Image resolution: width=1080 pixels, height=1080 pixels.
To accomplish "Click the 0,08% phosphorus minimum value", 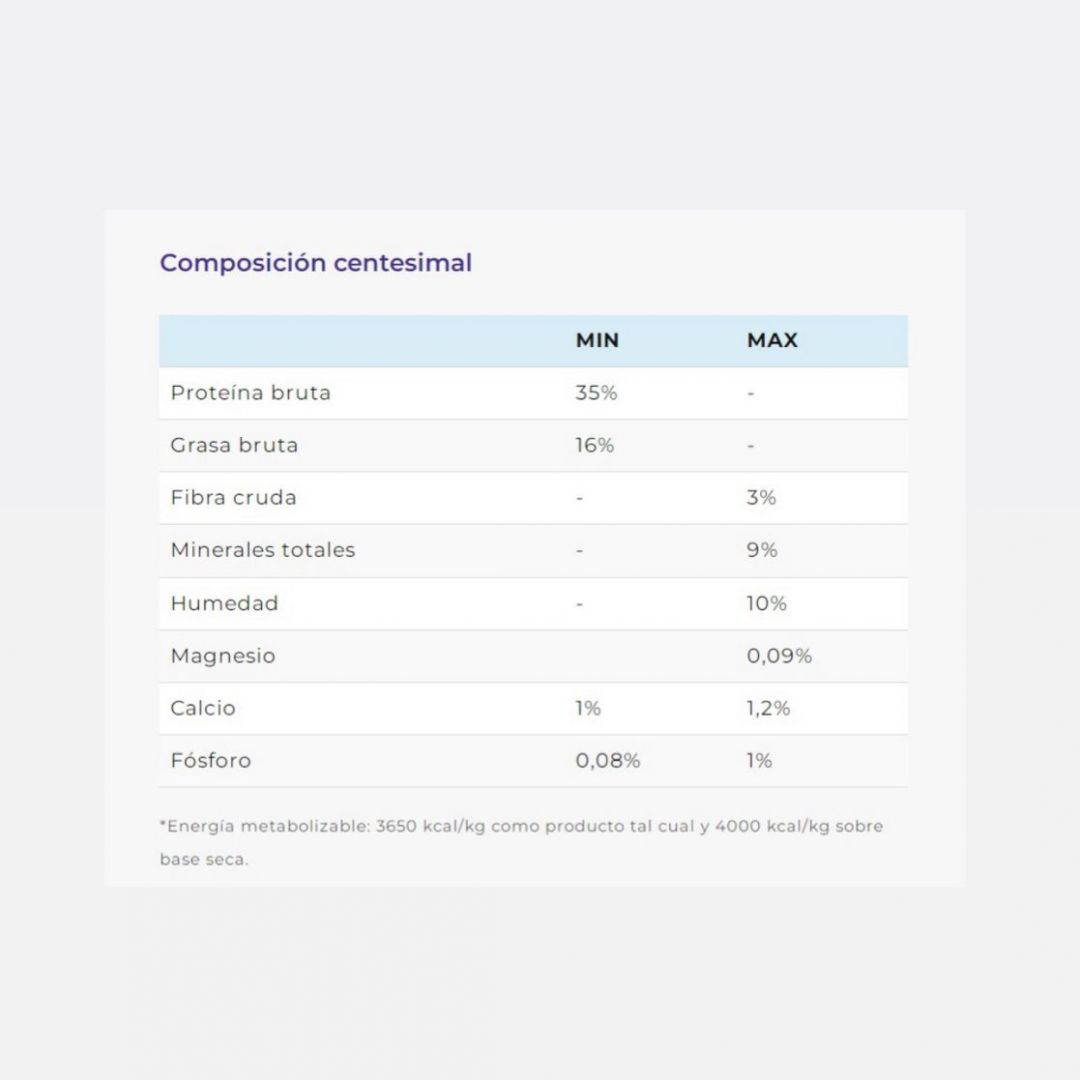I will click(608, 760).
